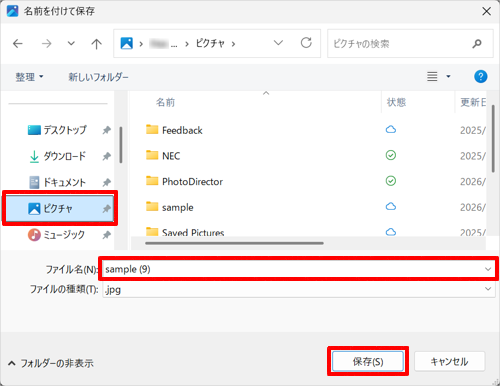
Task: Click the pin icon beside ドキュメント
Action: coord(106,182)
